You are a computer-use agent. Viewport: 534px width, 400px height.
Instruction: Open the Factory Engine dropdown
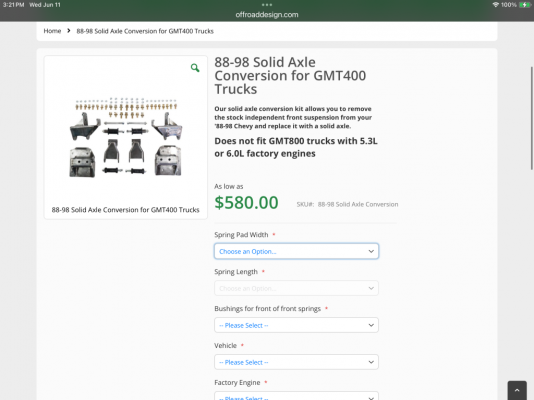pyautogui.click(x=296, y=396)
